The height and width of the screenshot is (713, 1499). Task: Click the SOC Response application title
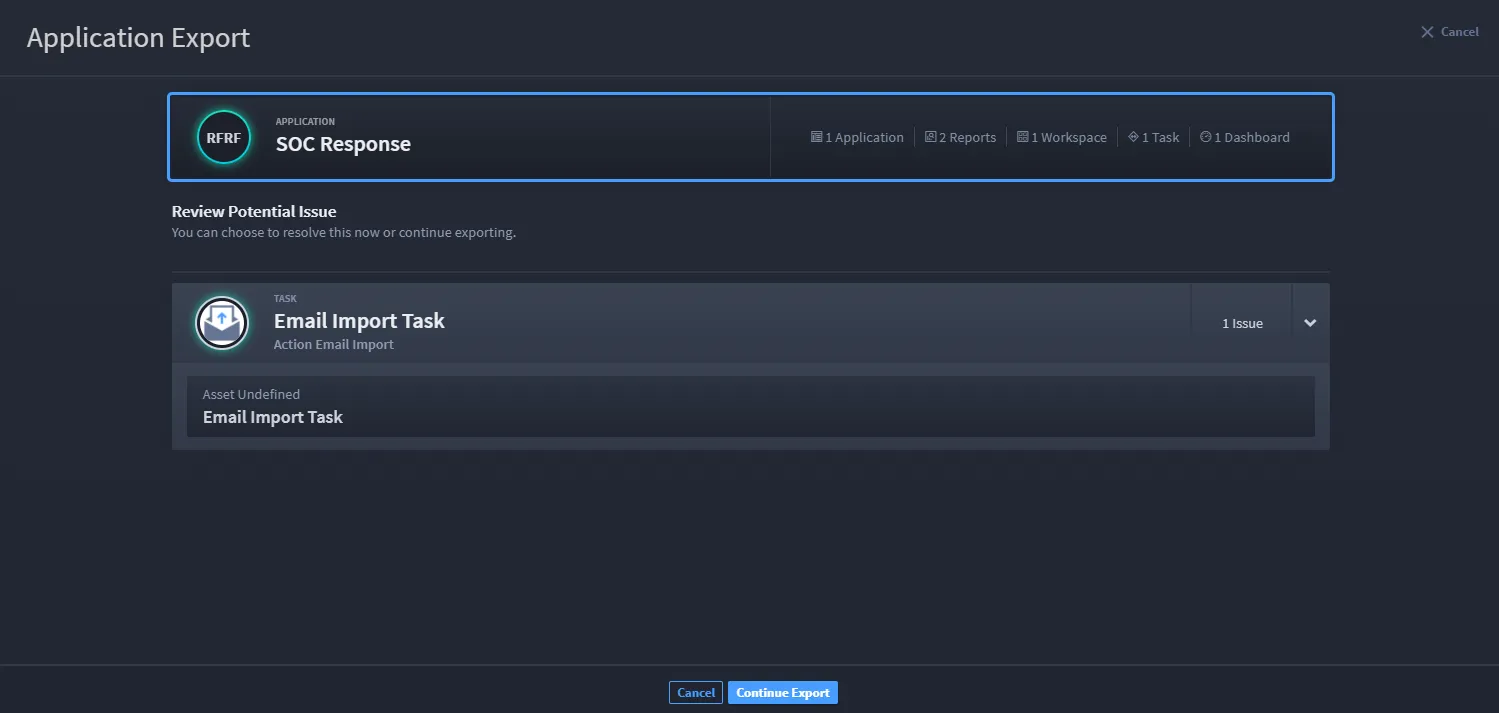[343, 144]
